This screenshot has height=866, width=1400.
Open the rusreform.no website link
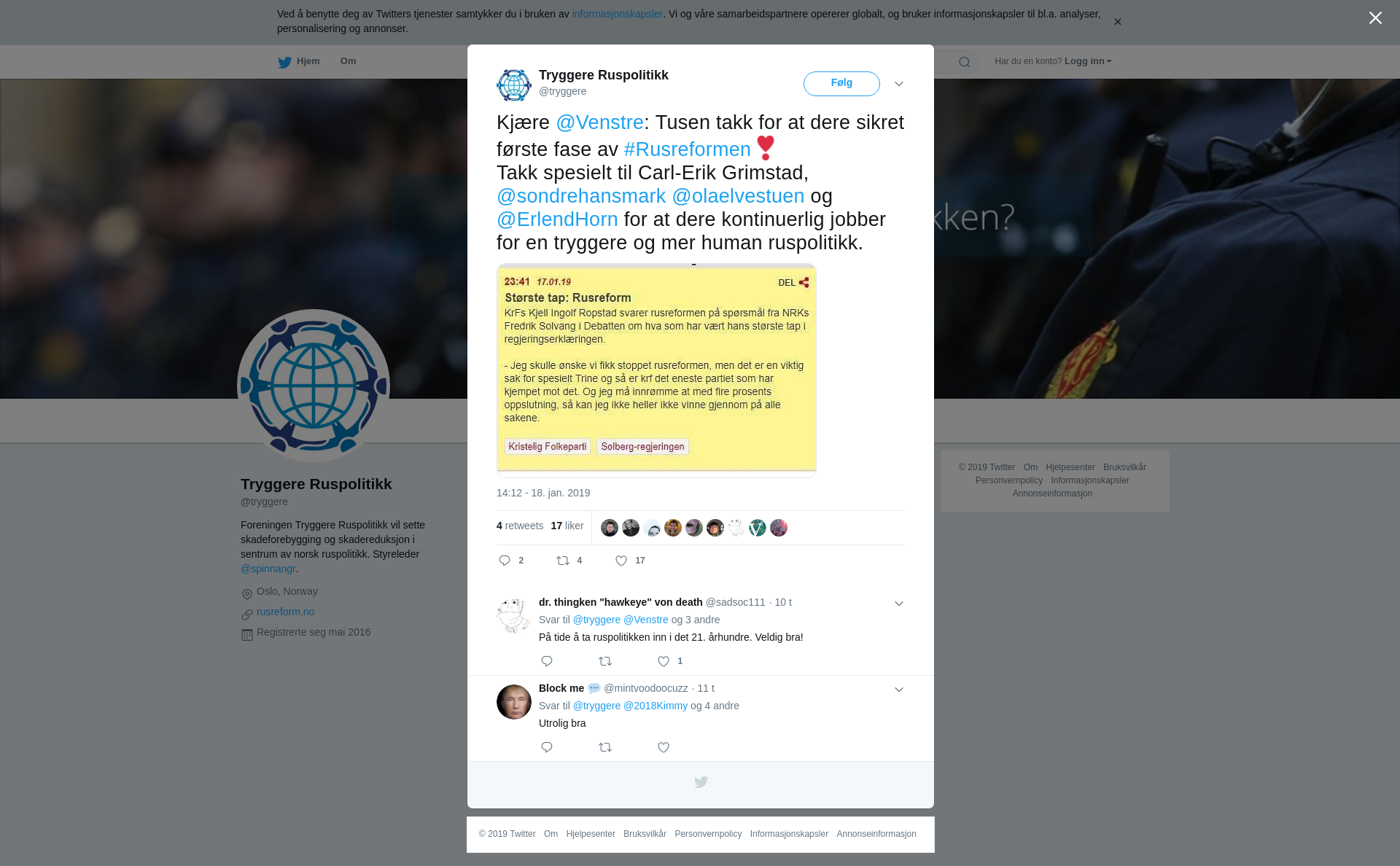click(285, 612)
